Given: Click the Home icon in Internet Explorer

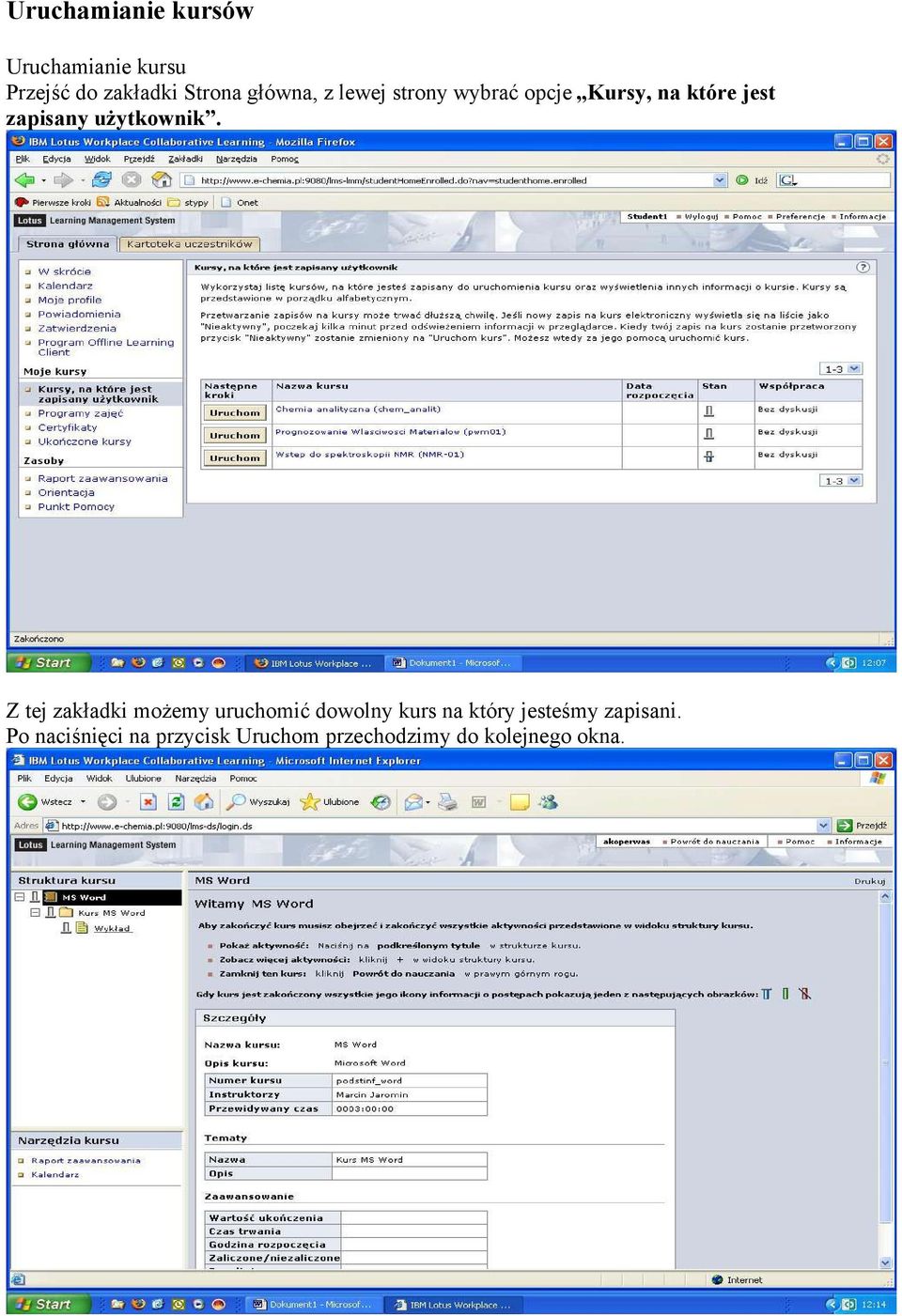Looking at the screenshot, I should tap(204, 802).
